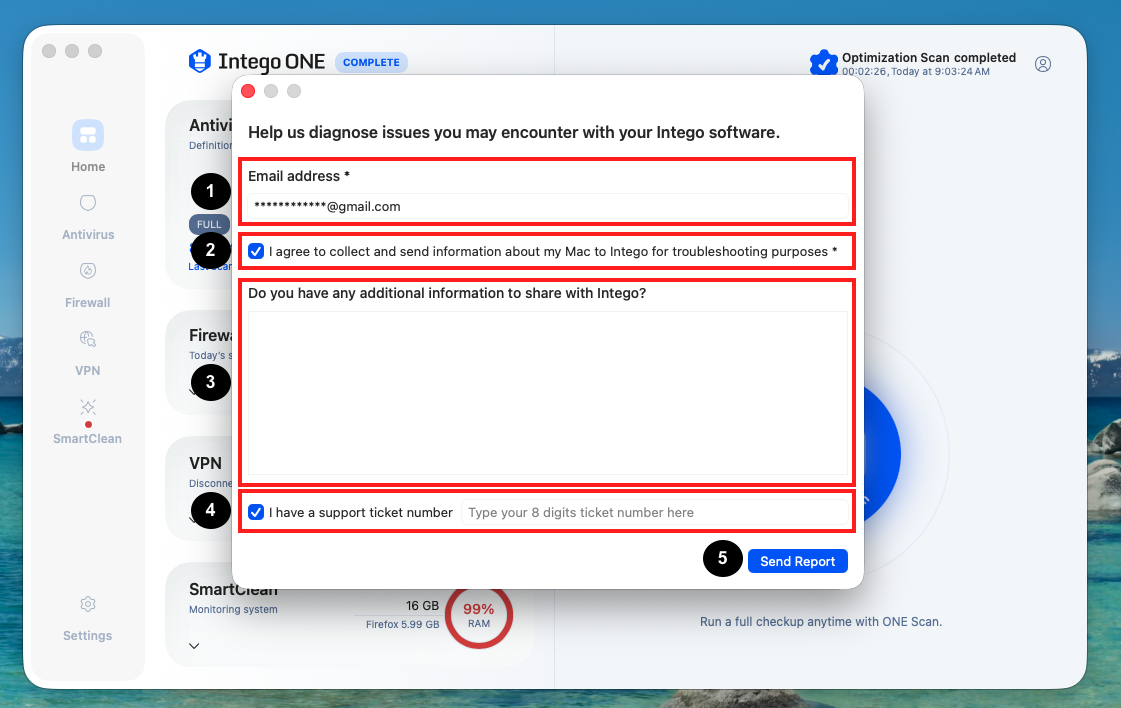Image resolution: width=1121 pixels, height=708 pixels.
Task: Open the user account profile icon
Action: [x=1043, y=64]
